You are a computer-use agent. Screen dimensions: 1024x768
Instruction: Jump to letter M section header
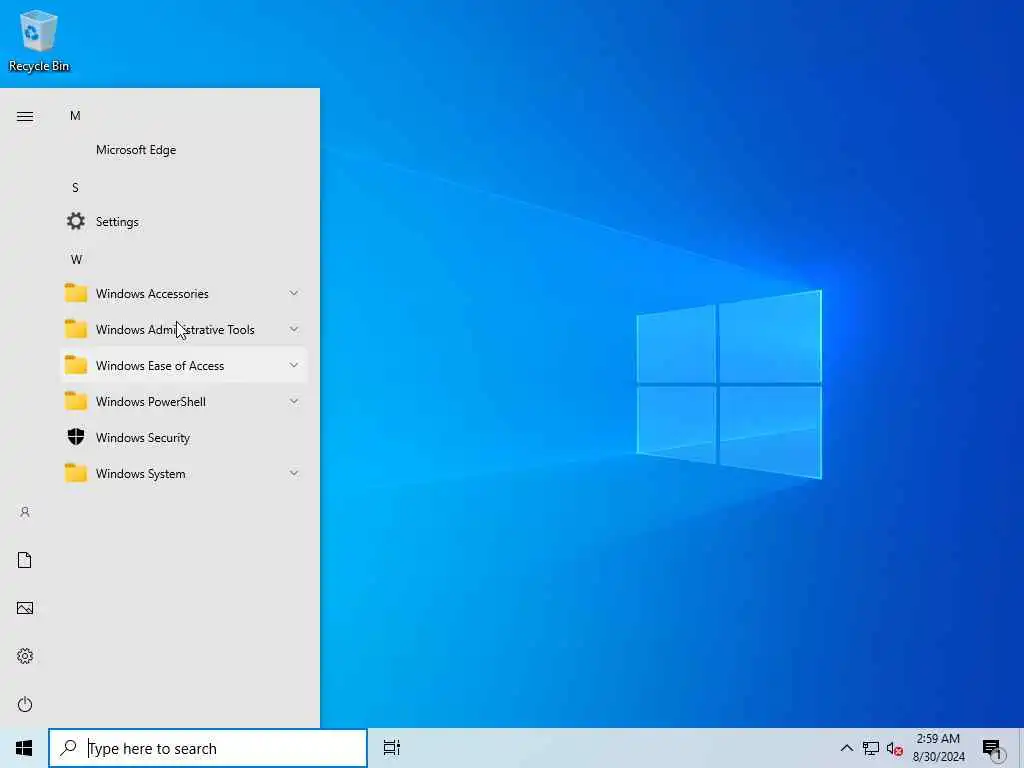pos(75,116)
